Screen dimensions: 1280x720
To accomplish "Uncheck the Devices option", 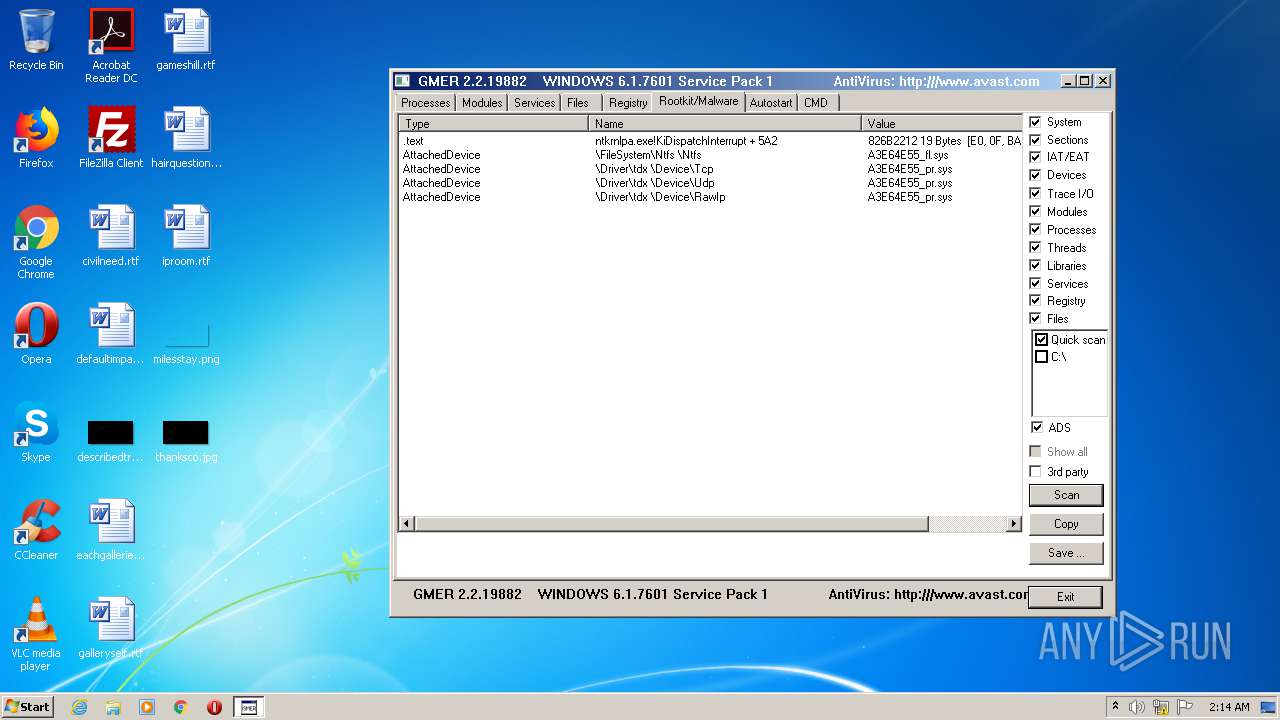I will [1035, 175].
